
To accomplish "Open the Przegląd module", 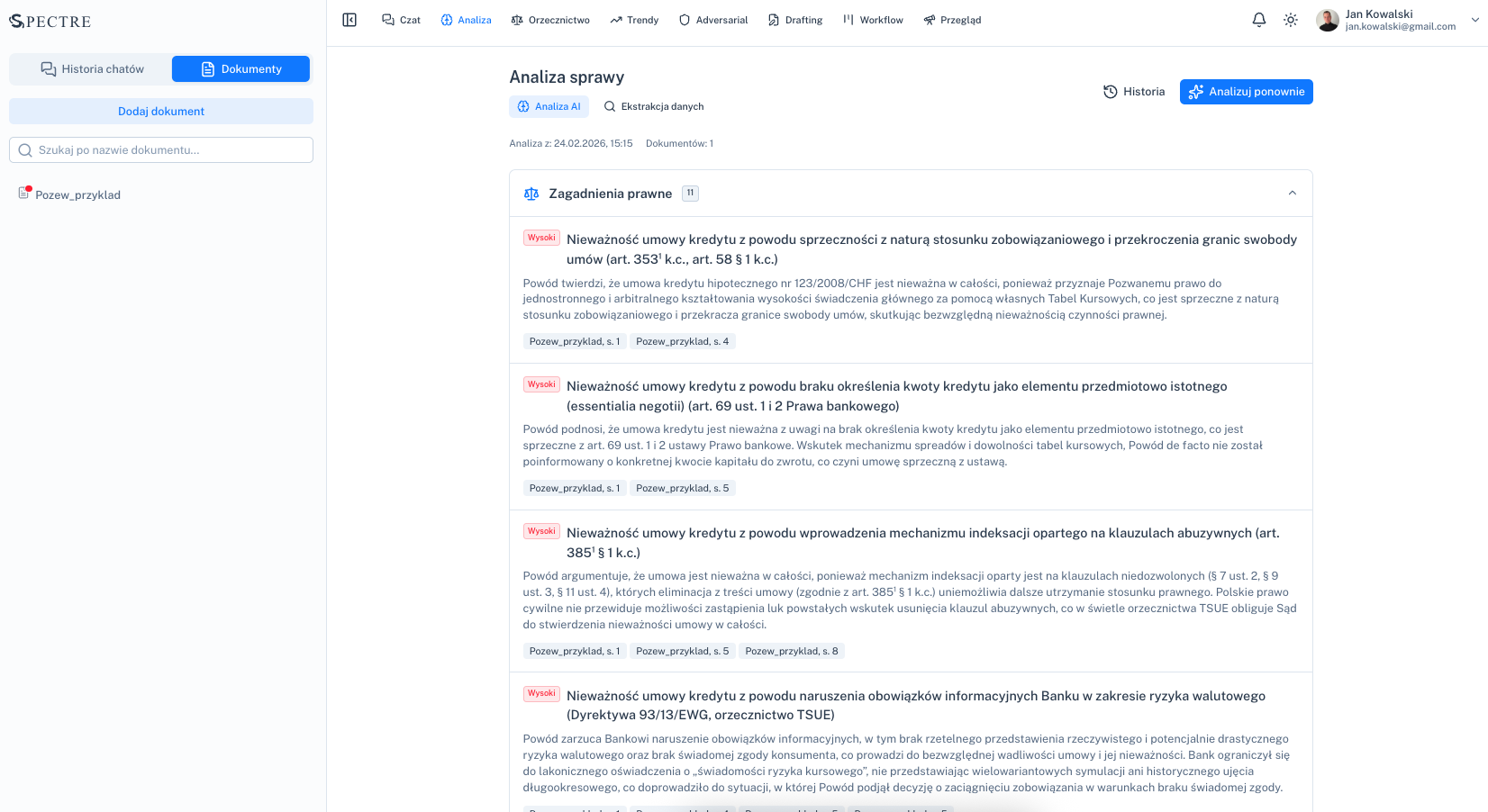I will click(x=952, y=19).
